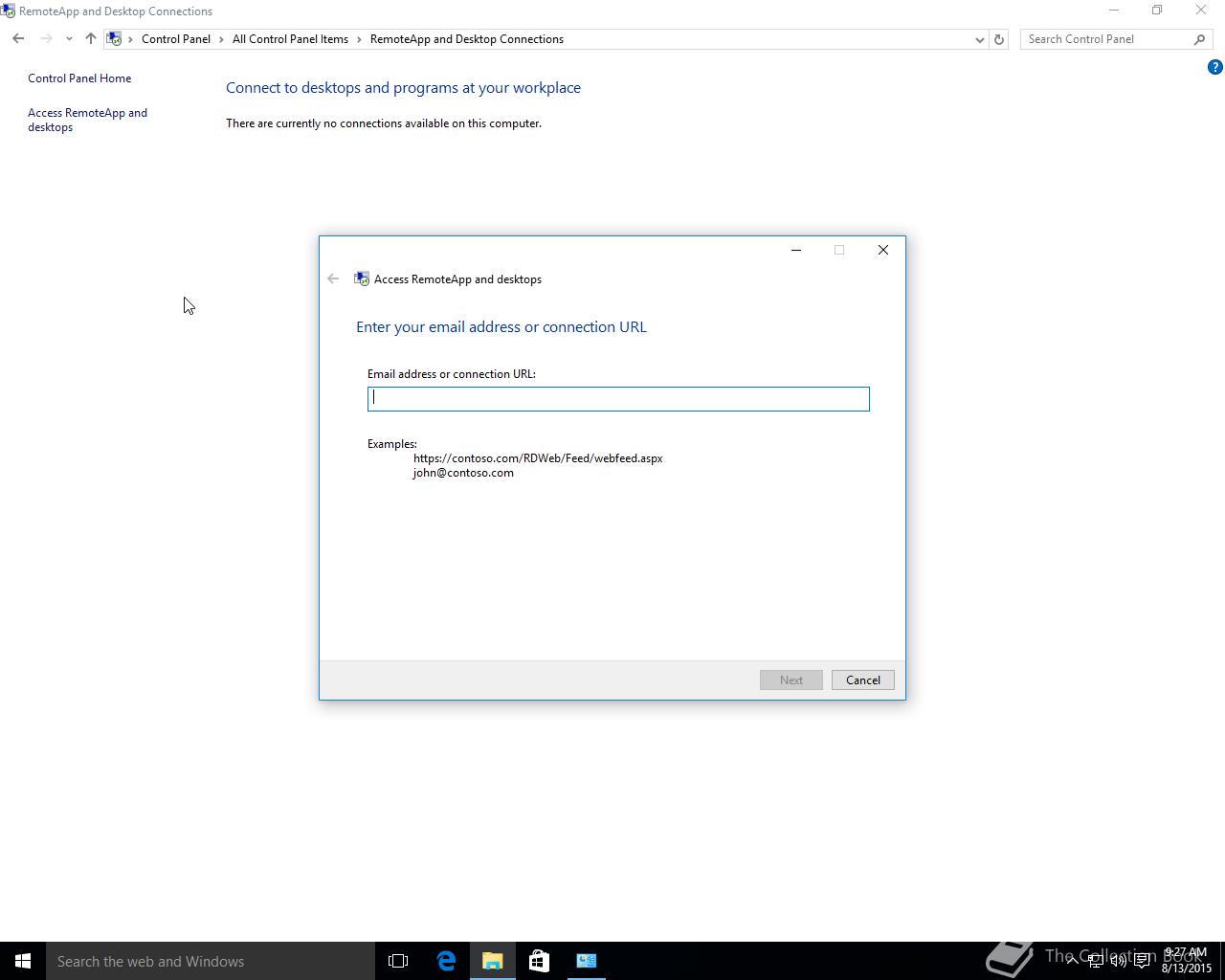This screenshot has width=1225, height=980.
Task: Click Search the web and Windows box
Action: point(211,961)
